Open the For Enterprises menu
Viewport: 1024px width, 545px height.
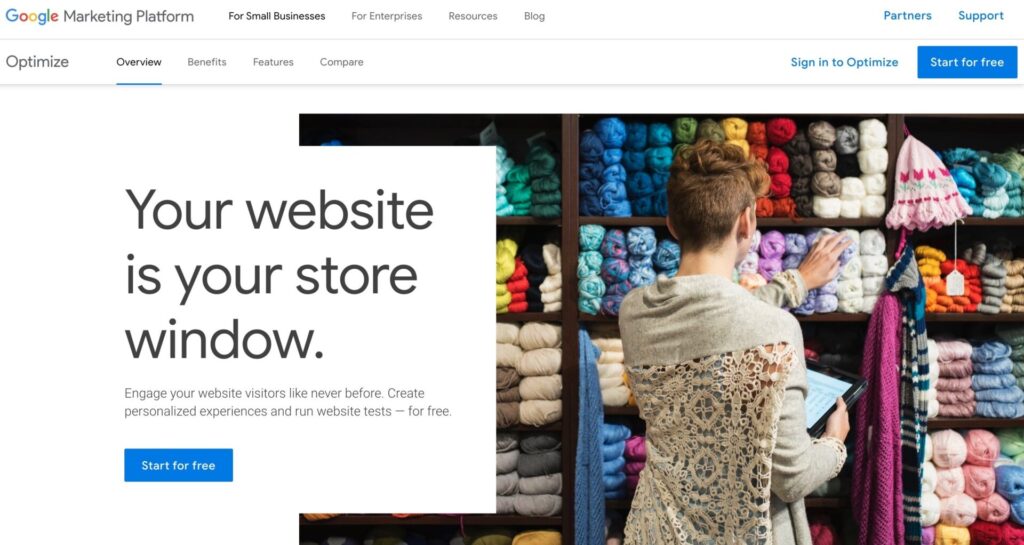[387, 16]
